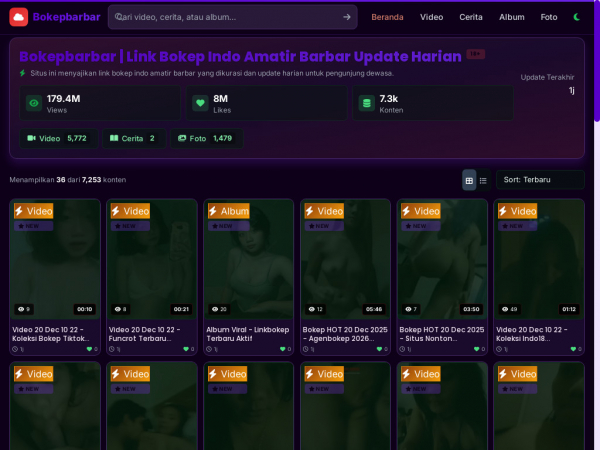
Task: Click the heart icon beside 8M Likes
Action: [x=200, y=103]
